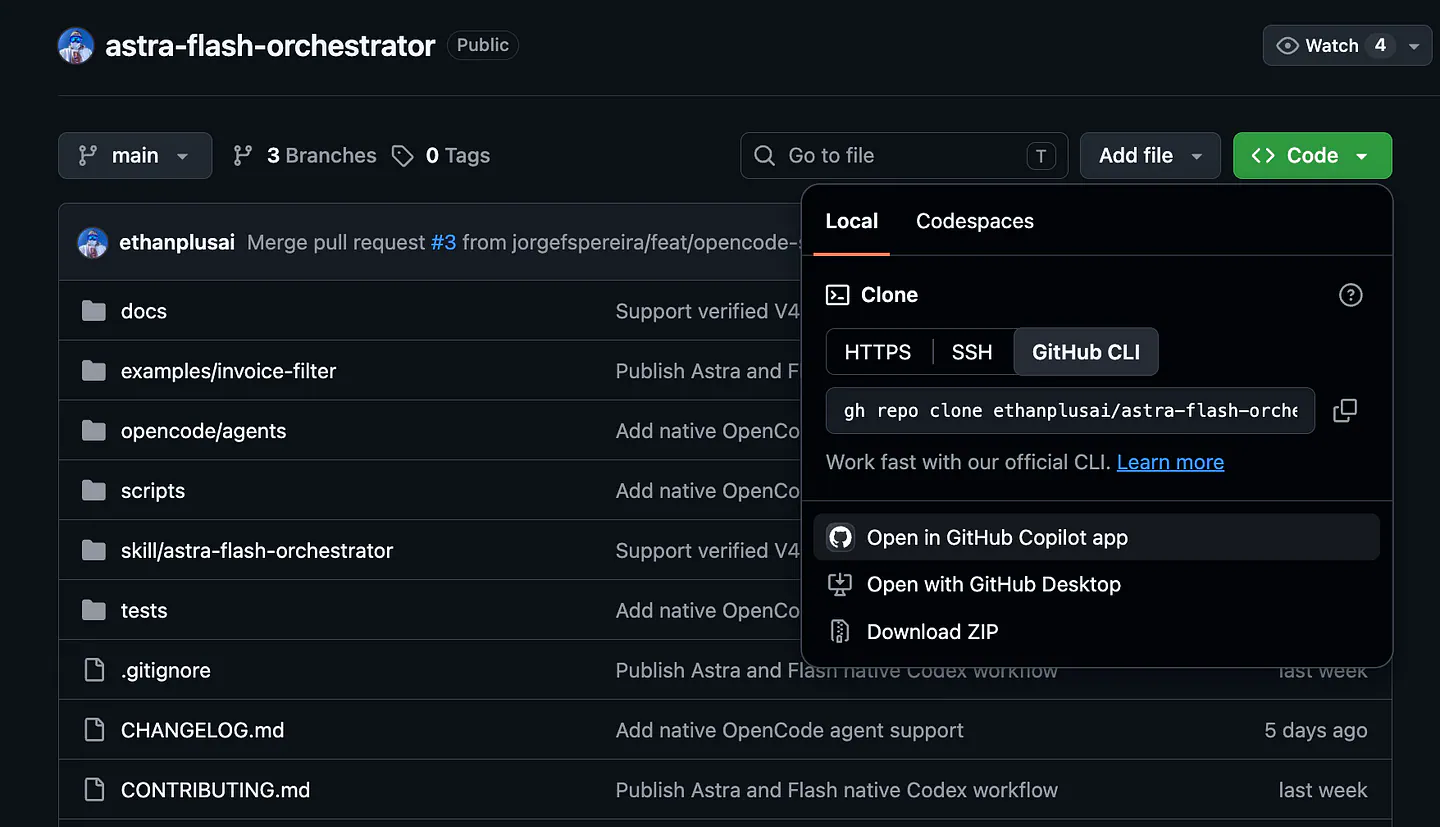Click the green Code button
This screenshot has height=827, width=1440.
1312,156
